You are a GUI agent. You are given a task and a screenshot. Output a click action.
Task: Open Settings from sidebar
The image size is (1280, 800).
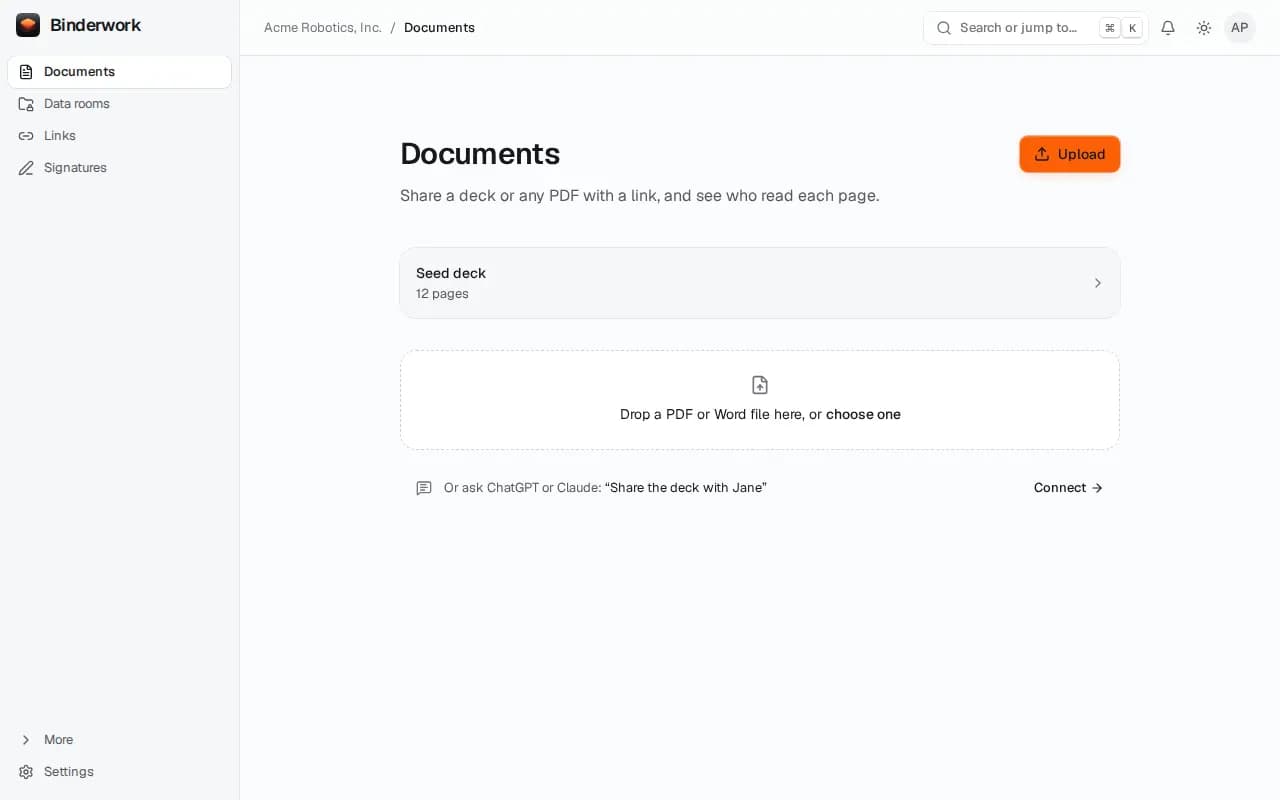tap(119, 772)
